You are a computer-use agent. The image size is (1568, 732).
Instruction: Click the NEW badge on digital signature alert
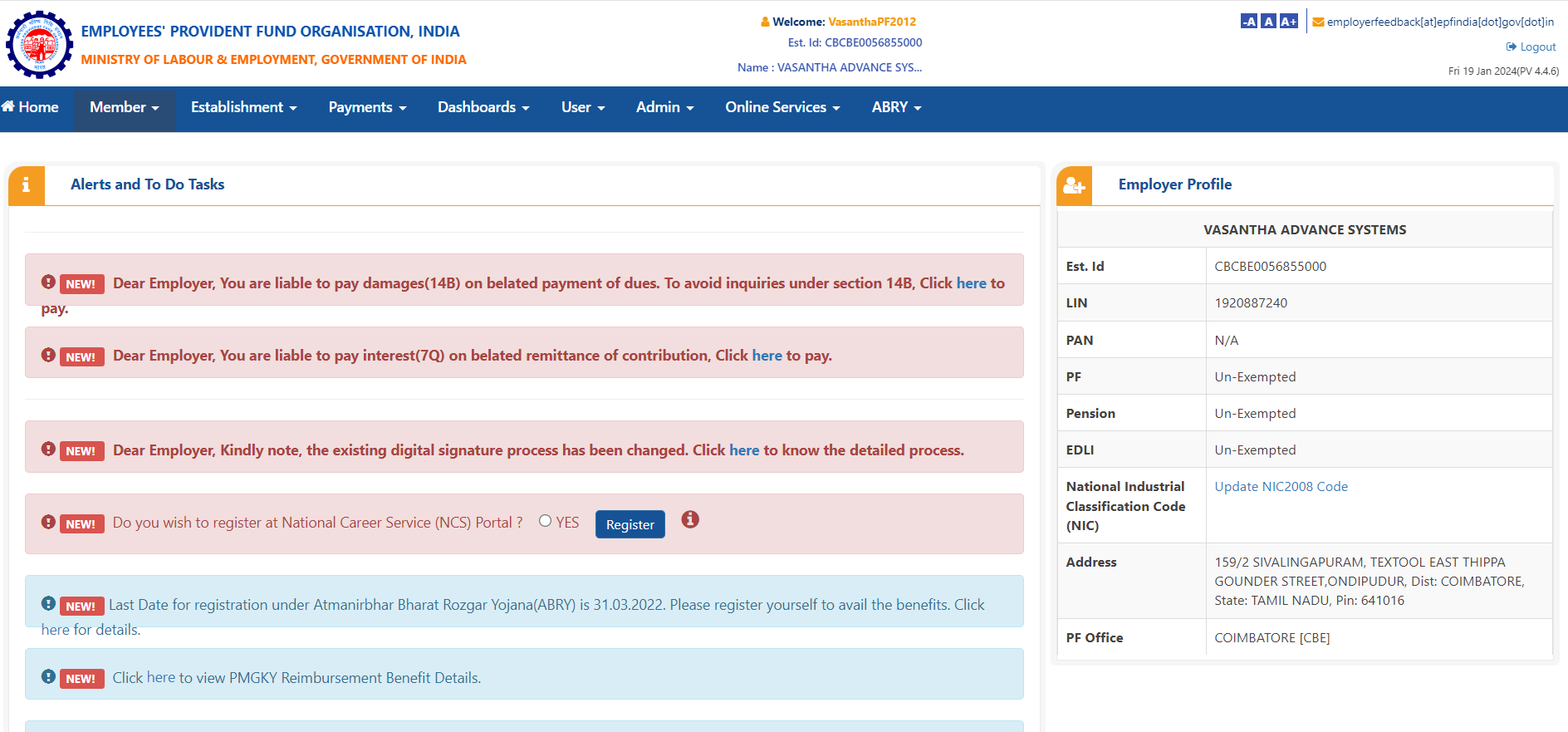click(x=81, y=450)
